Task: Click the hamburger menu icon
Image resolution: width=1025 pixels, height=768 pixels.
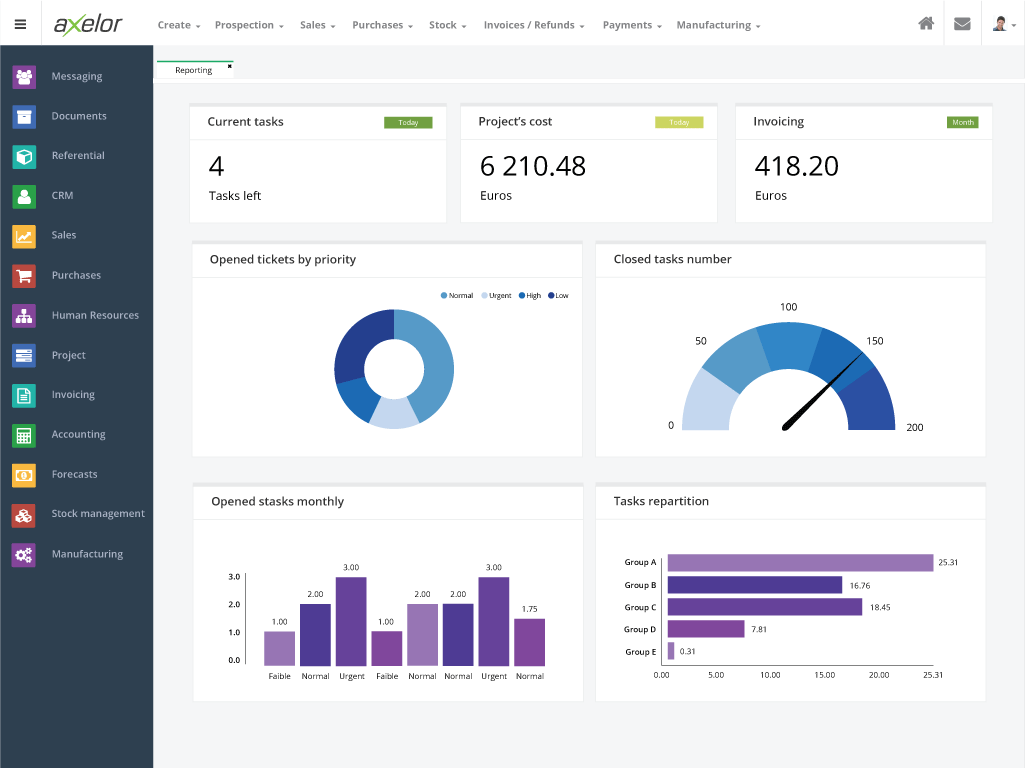Action: pyautogui.click(x=20, y=25)
